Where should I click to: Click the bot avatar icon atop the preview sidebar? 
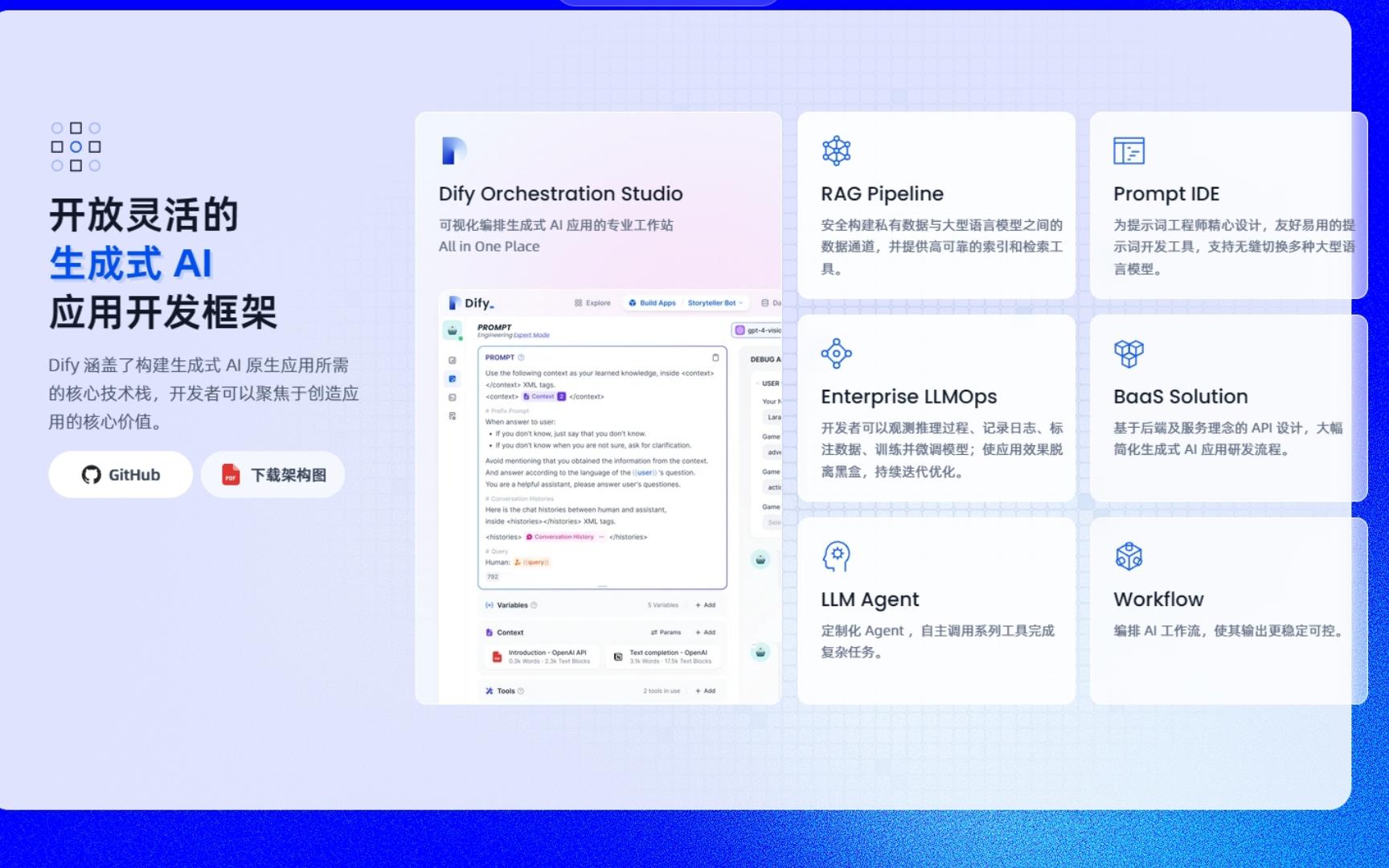(x=453, y=330)
